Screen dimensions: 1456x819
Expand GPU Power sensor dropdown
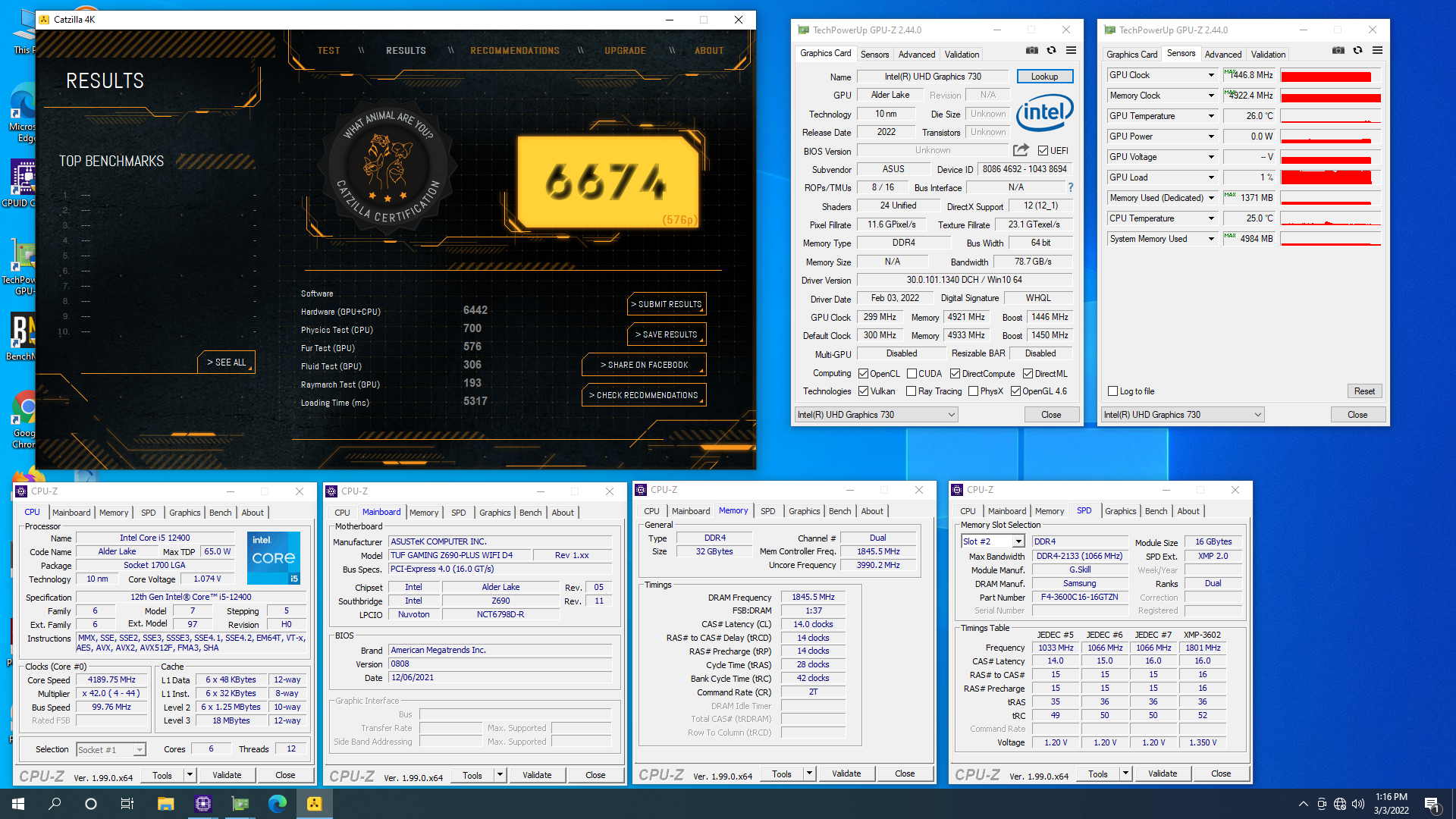tap(1211, 136)
